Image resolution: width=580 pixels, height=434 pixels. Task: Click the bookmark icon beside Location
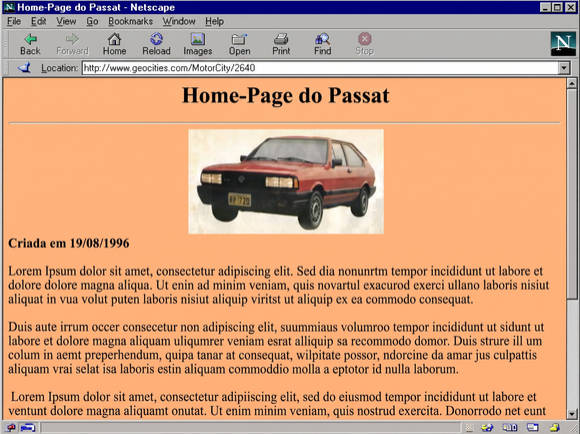(x=24, y=68)
